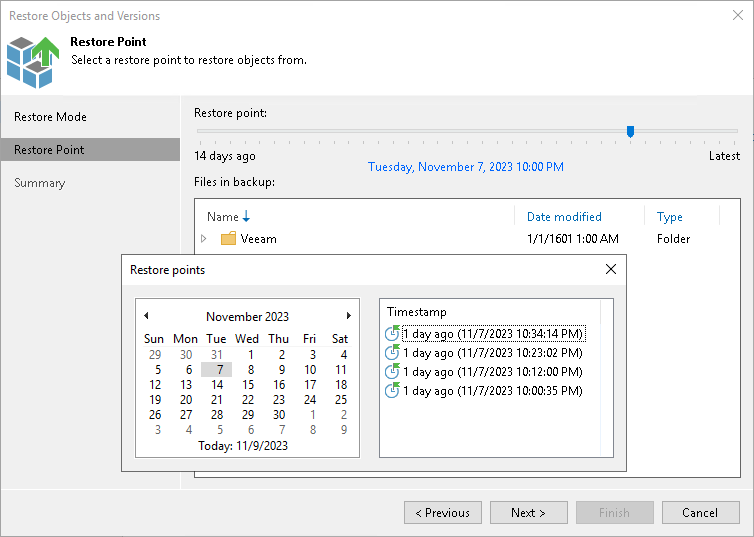Image resolution: width=754 pixels, height=537 pixels.
Task: Click the Previous button
Action: (x=443, y=512)
